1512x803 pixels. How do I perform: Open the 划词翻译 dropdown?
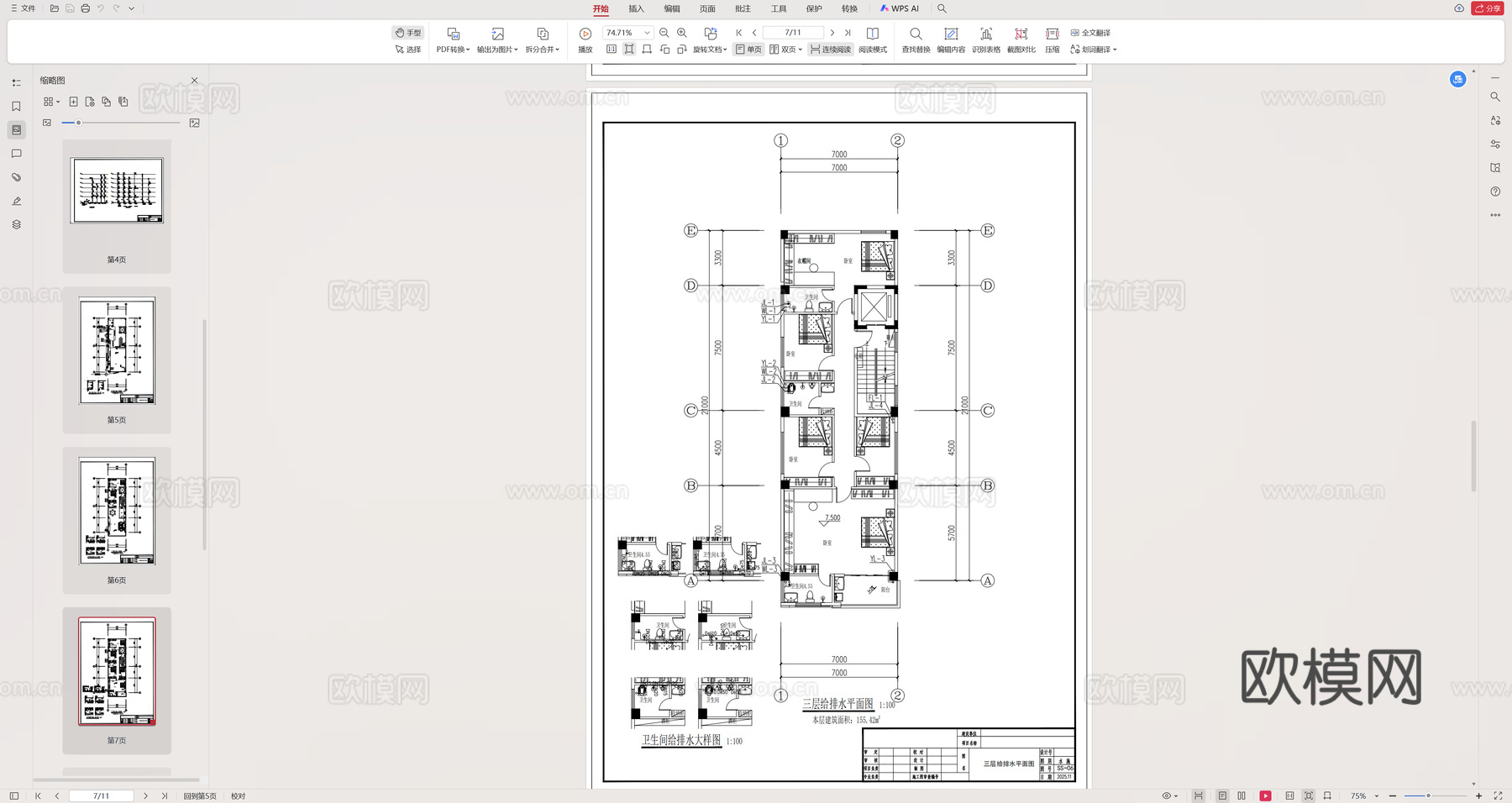1094,50
